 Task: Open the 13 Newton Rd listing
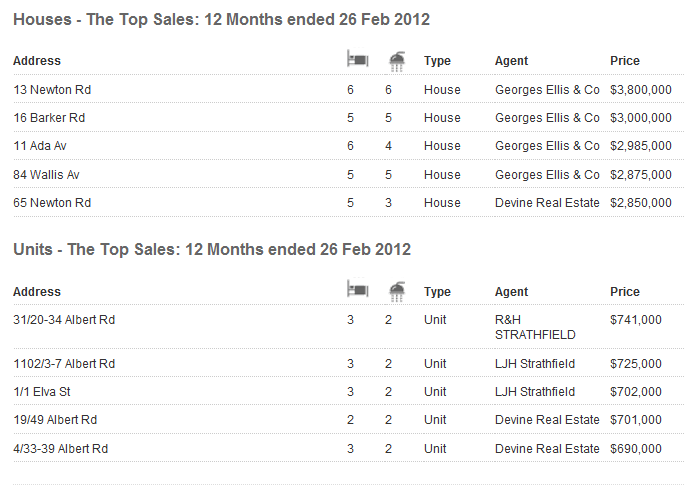tap(53, 90)
